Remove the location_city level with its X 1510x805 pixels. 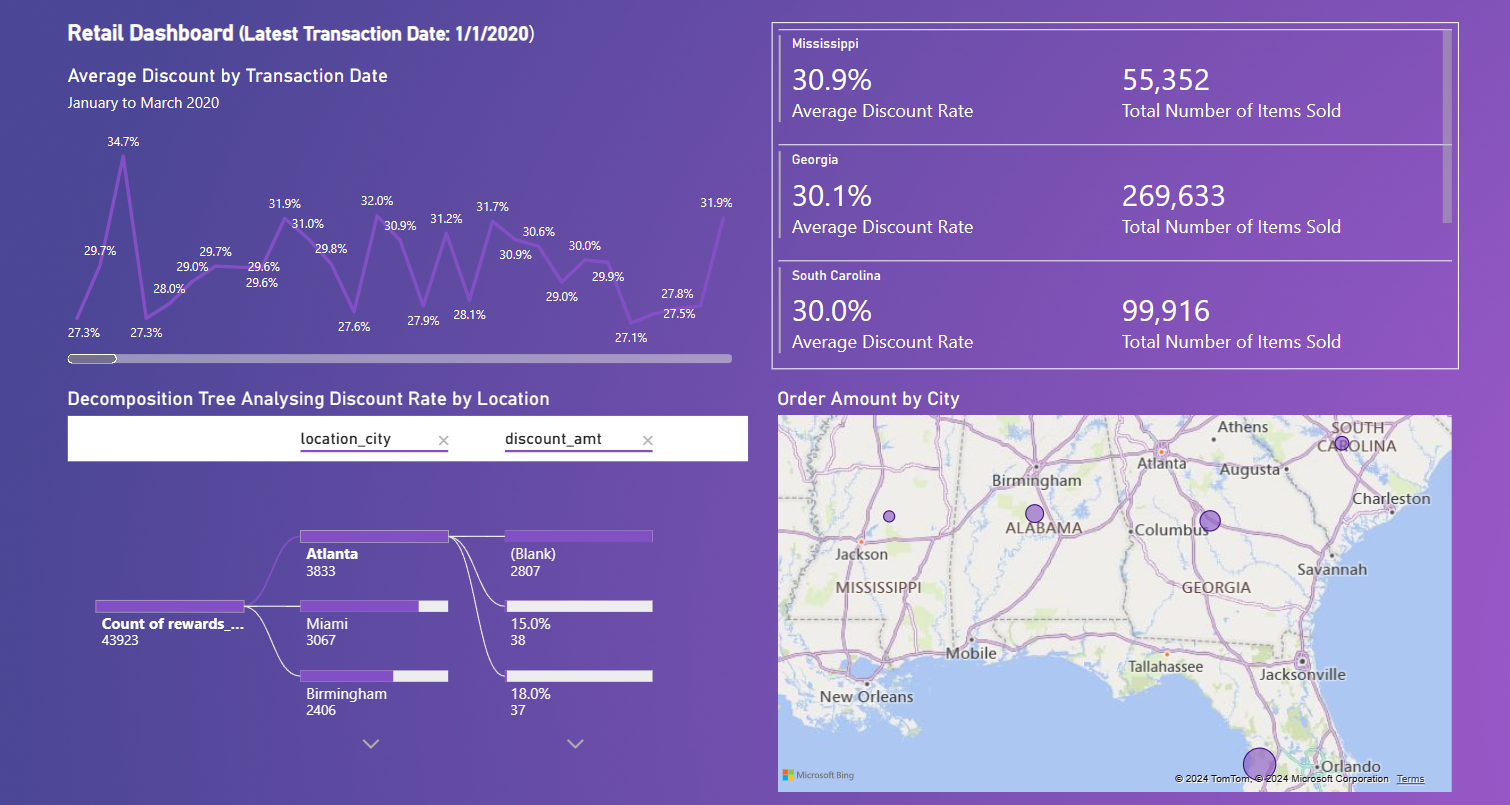click(x=444, y=440)
